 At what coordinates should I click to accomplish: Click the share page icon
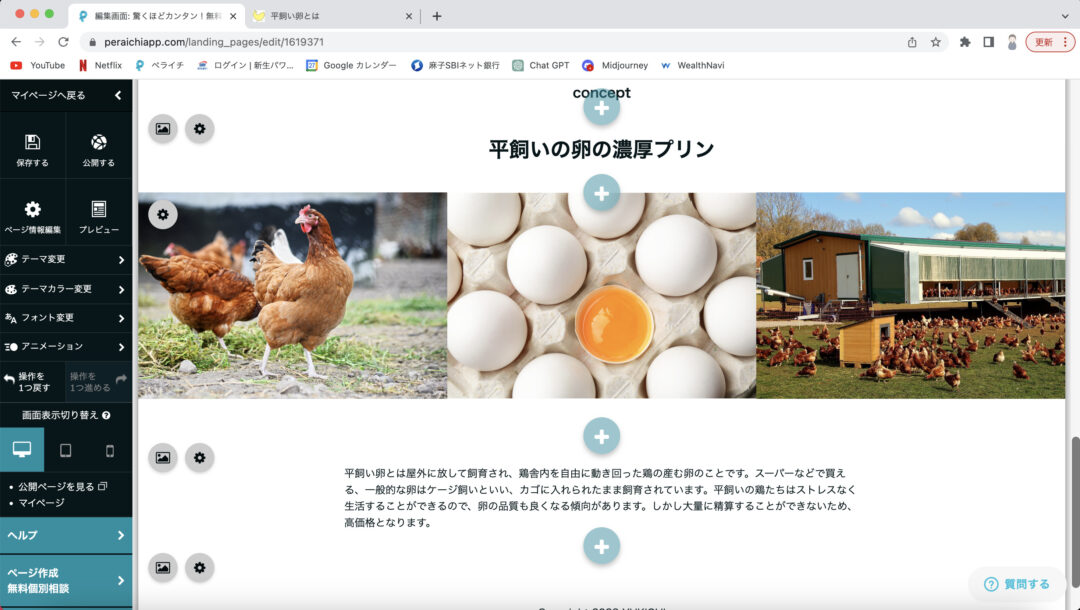912,42
